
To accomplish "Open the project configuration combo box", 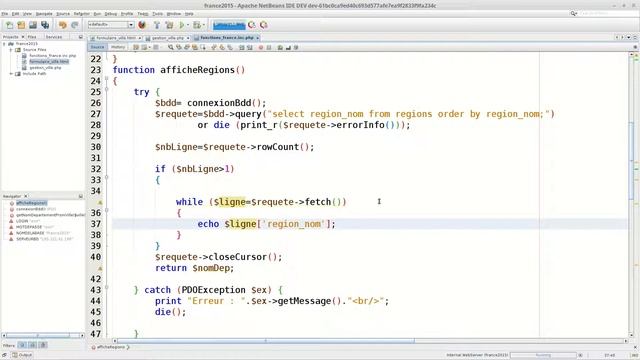I will [111, 25].
